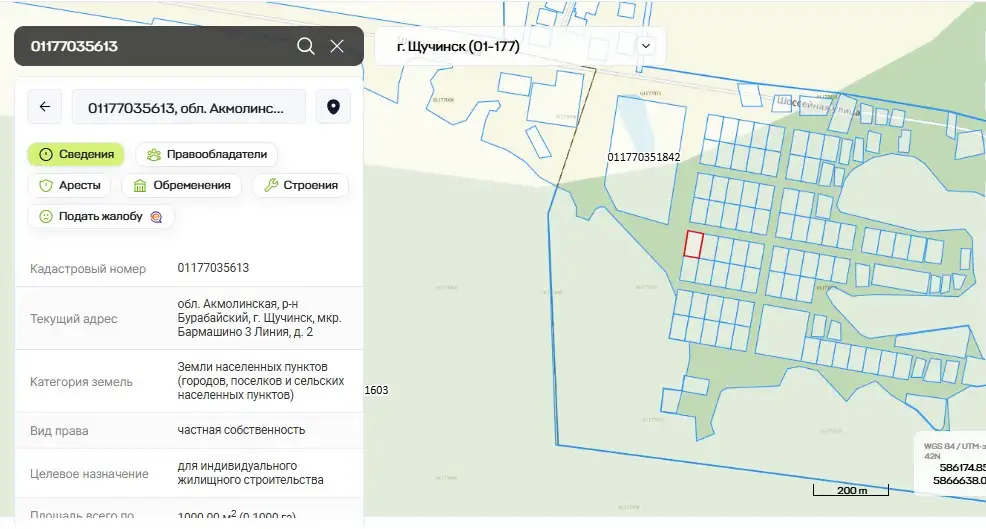Viewport: 986px width, 529px height.
Task: Click the Целевое назначение row value
Action: [250, 473]
